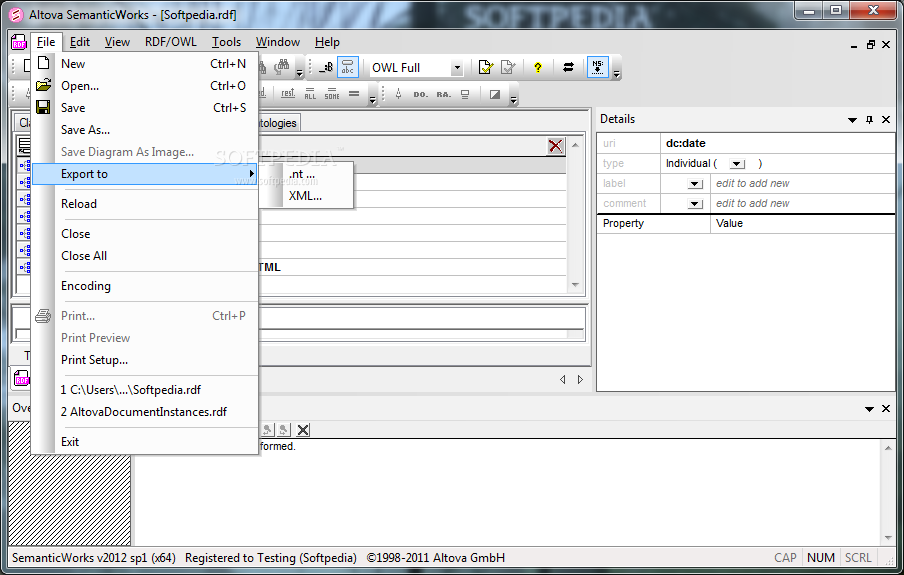The height and width of the screenshot is (575, 904).
Task: Open recent file AltovaDocumentInstances.rdf
Action: (x=144, y=411)
